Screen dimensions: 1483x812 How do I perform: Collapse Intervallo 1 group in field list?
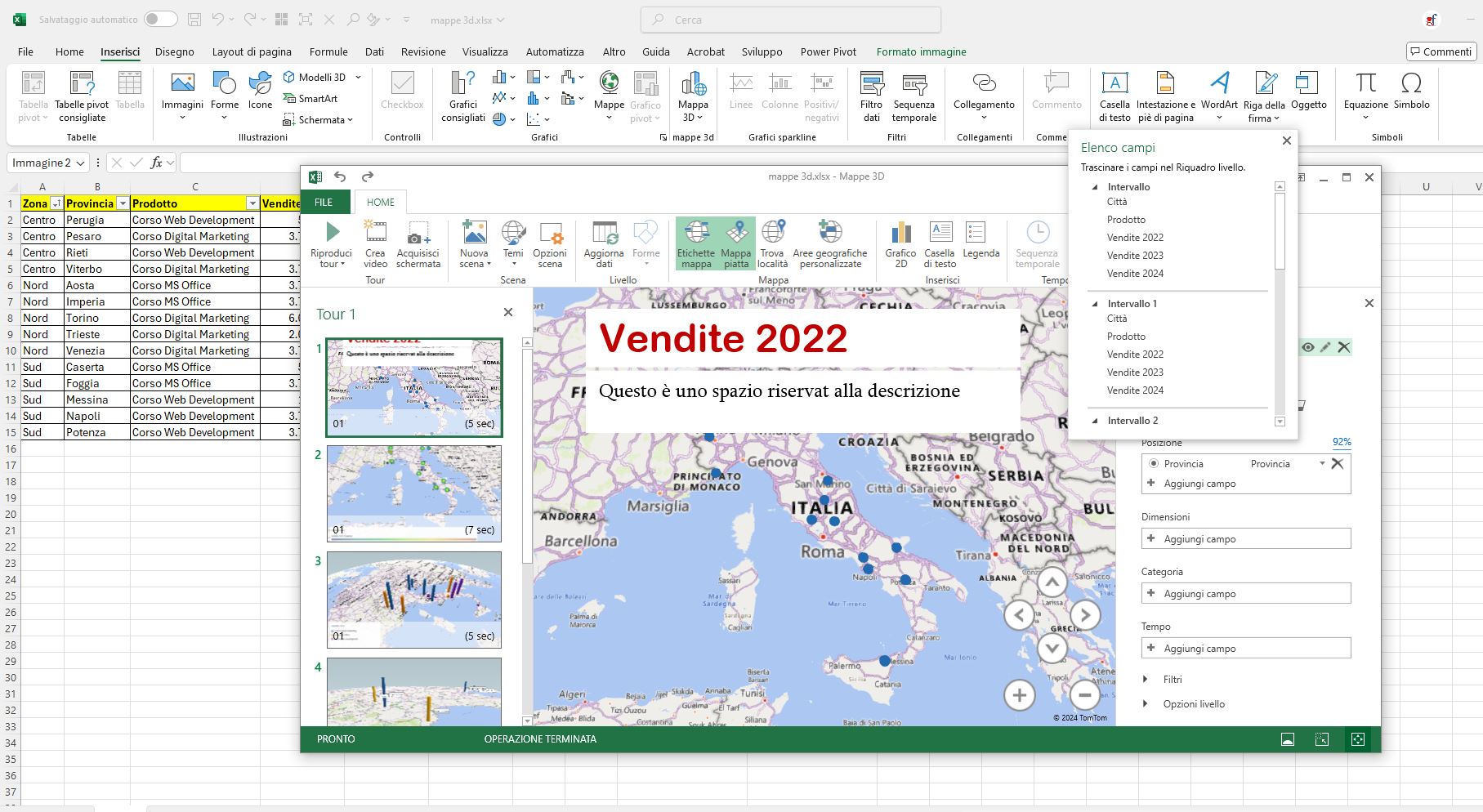tap(1095, 304)
